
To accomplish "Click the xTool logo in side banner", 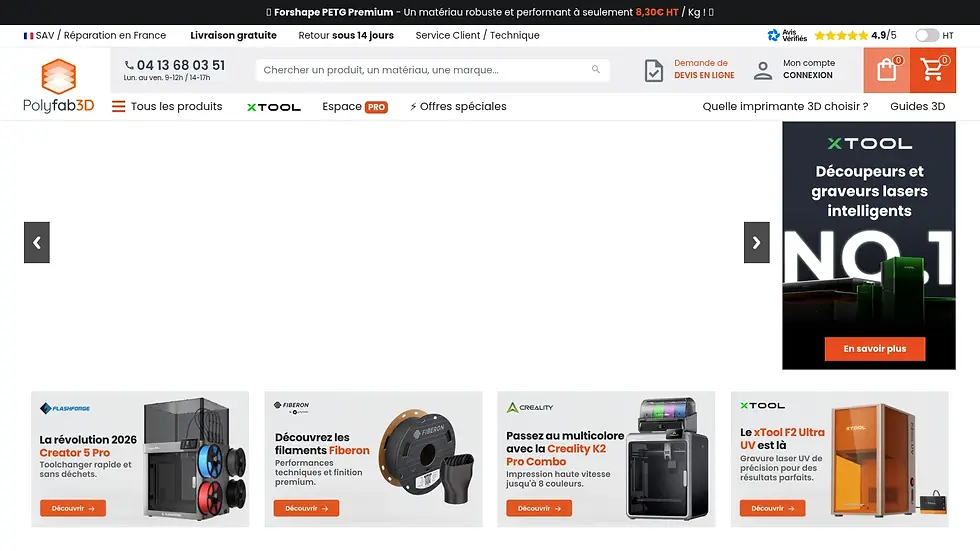I will [869, 144].
